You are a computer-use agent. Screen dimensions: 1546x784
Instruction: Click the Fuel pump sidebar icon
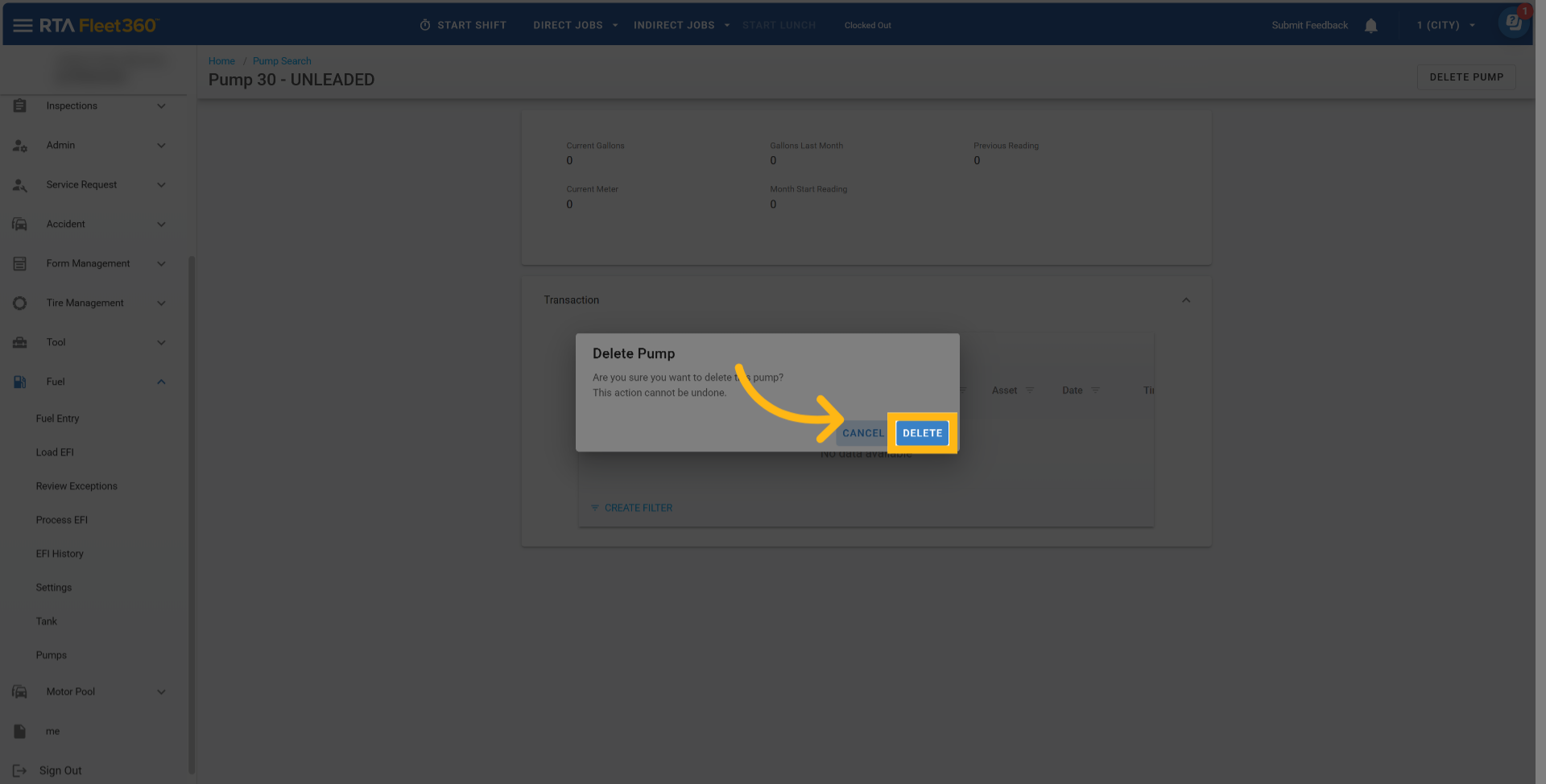tap(20, 382)
